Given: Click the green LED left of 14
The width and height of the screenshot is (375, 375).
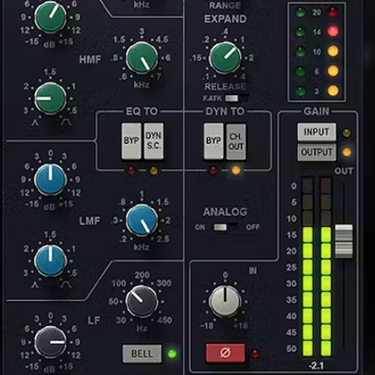Looking at the screenshot, I should coord(301,32).
